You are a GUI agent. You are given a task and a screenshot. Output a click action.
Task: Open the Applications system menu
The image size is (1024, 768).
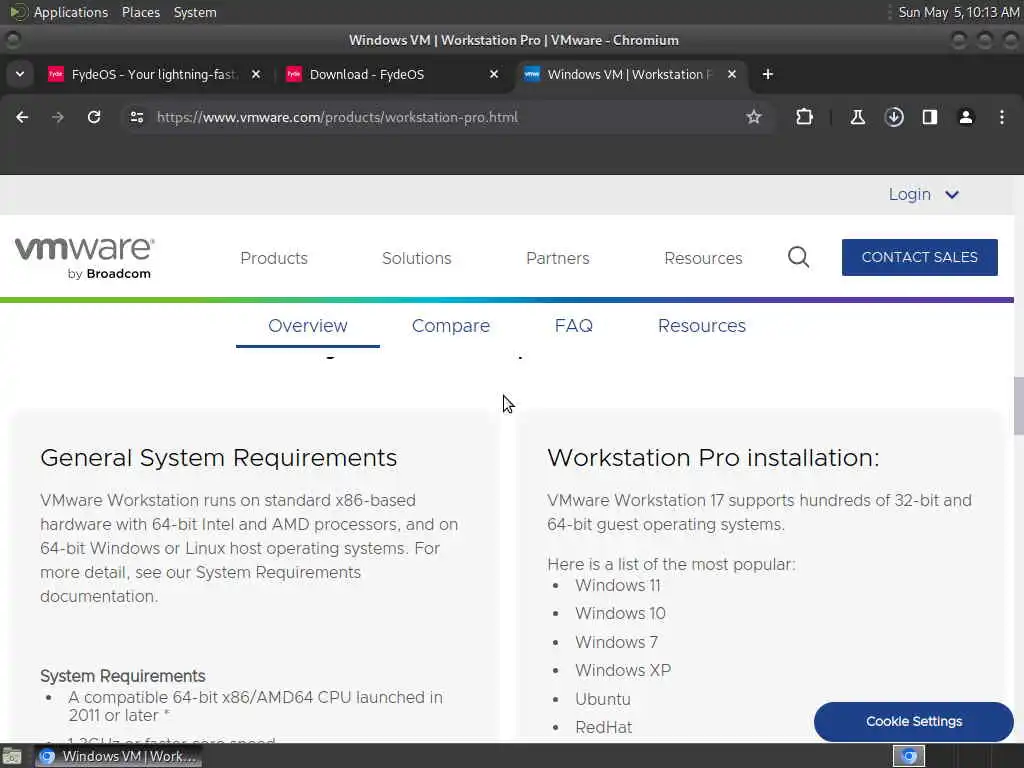pos(71,12)
